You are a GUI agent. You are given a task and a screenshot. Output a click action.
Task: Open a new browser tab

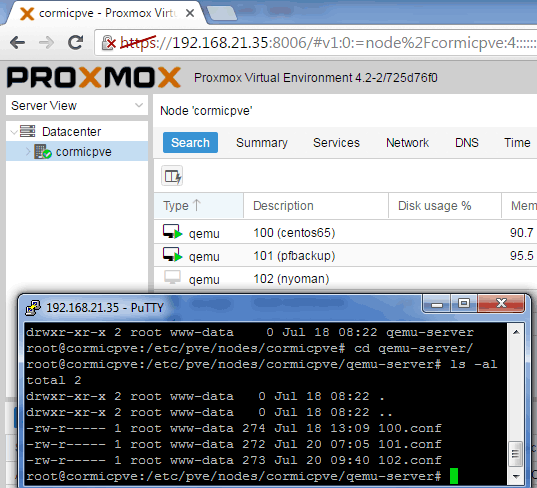point(222,13)
